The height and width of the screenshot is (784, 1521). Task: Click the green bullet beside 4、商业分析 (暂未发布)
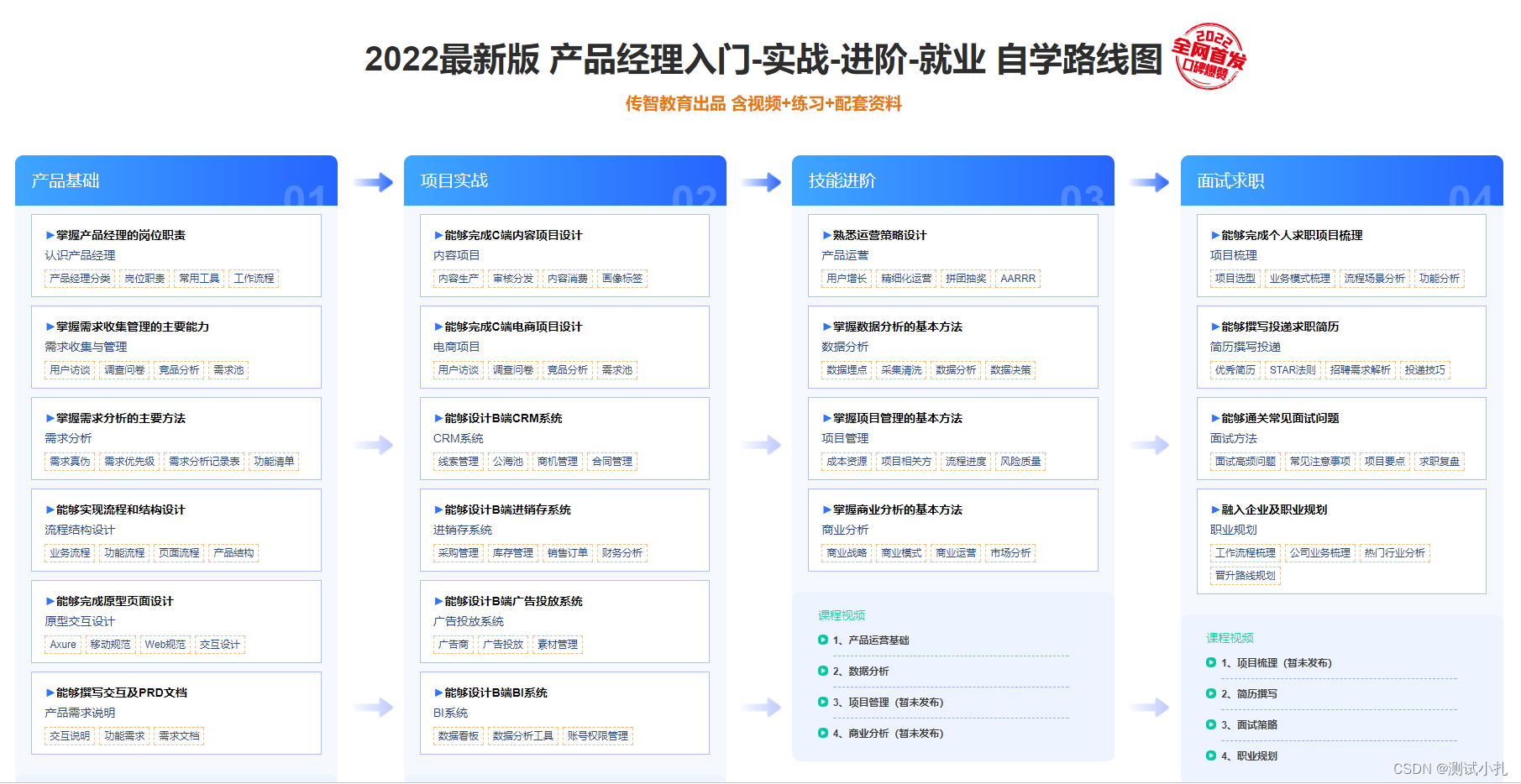823,733
